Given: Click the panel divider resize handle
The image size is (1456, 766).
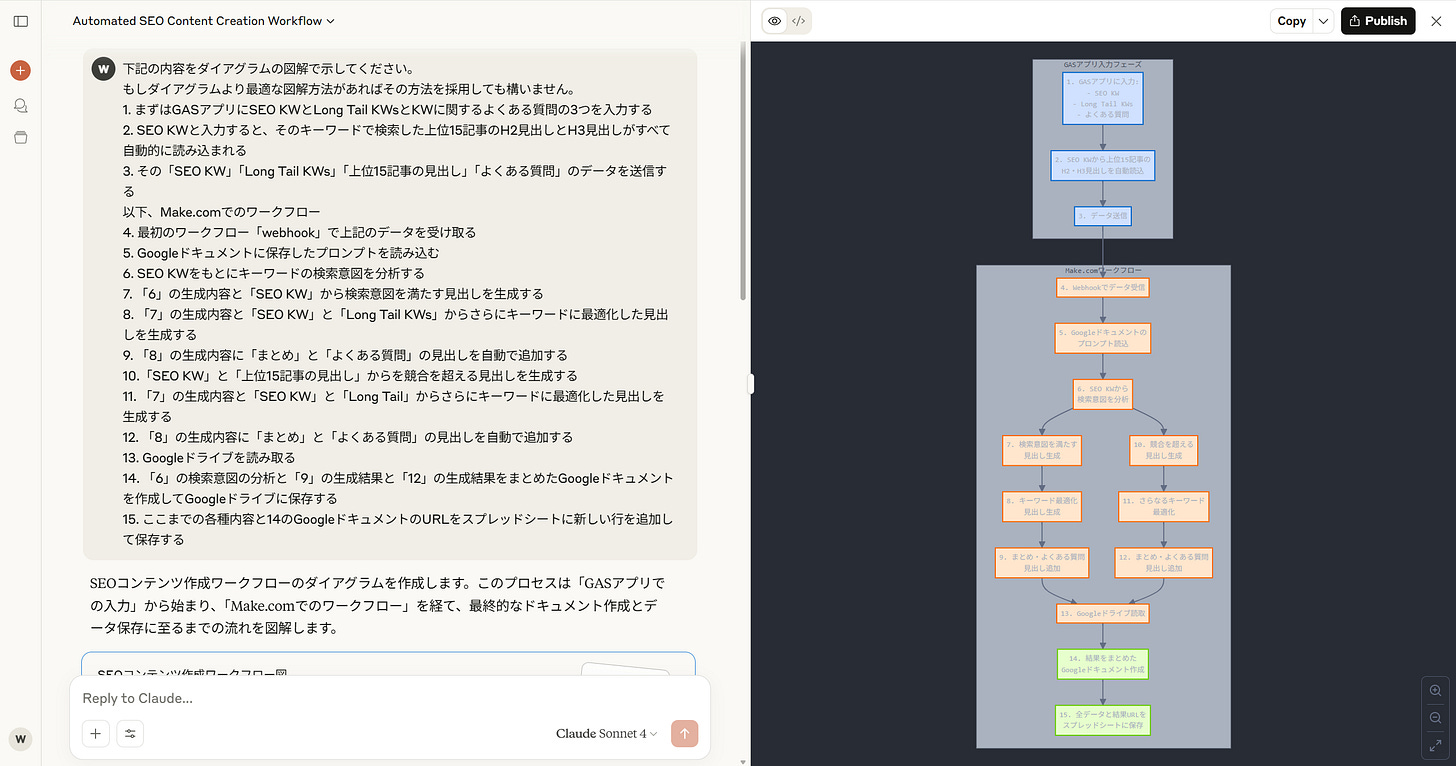Looking at the screenshot, I should (x=751, y=384).
